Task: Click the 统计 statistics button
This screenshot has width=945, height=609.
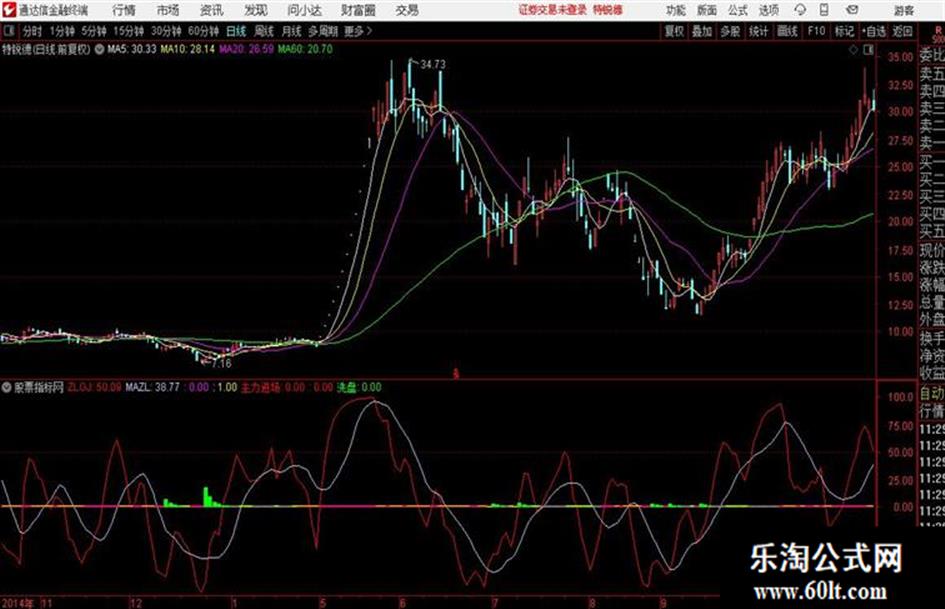Action: click(758, 31)
